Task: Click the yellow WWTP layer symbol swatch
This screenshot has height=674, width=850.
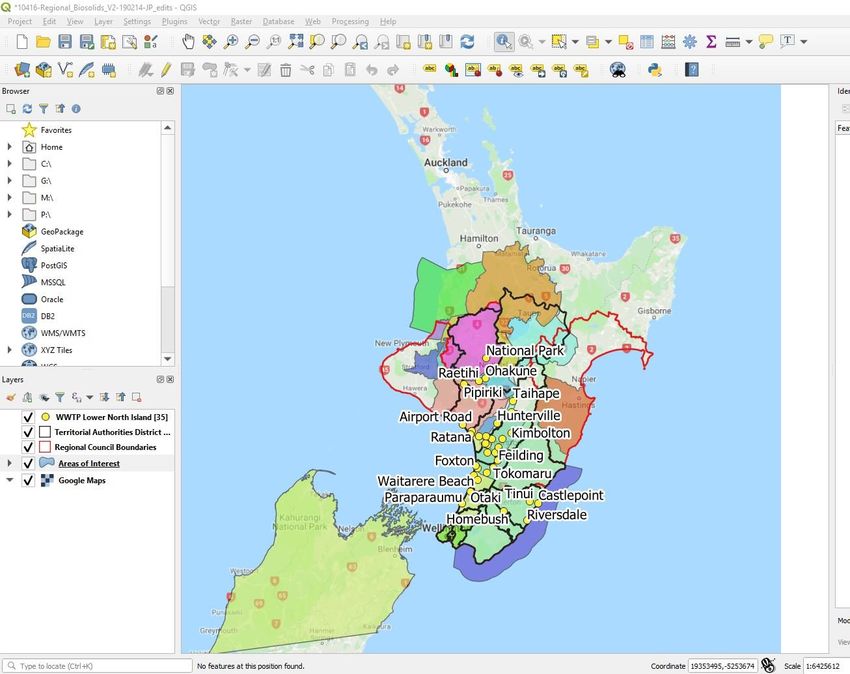Action: tap(46, 417)
